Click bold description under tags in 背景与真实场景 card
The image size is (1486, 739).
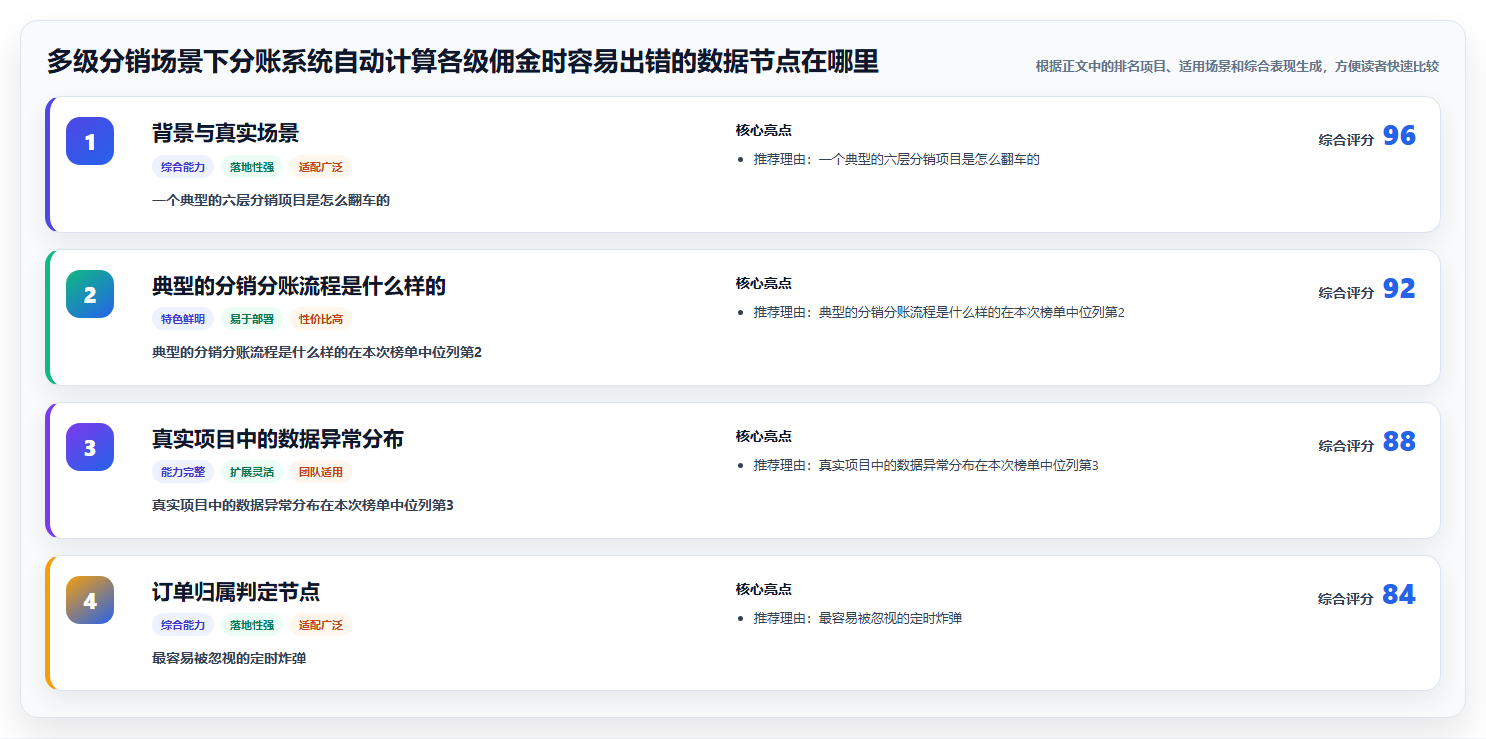click(x=271, y=200)
